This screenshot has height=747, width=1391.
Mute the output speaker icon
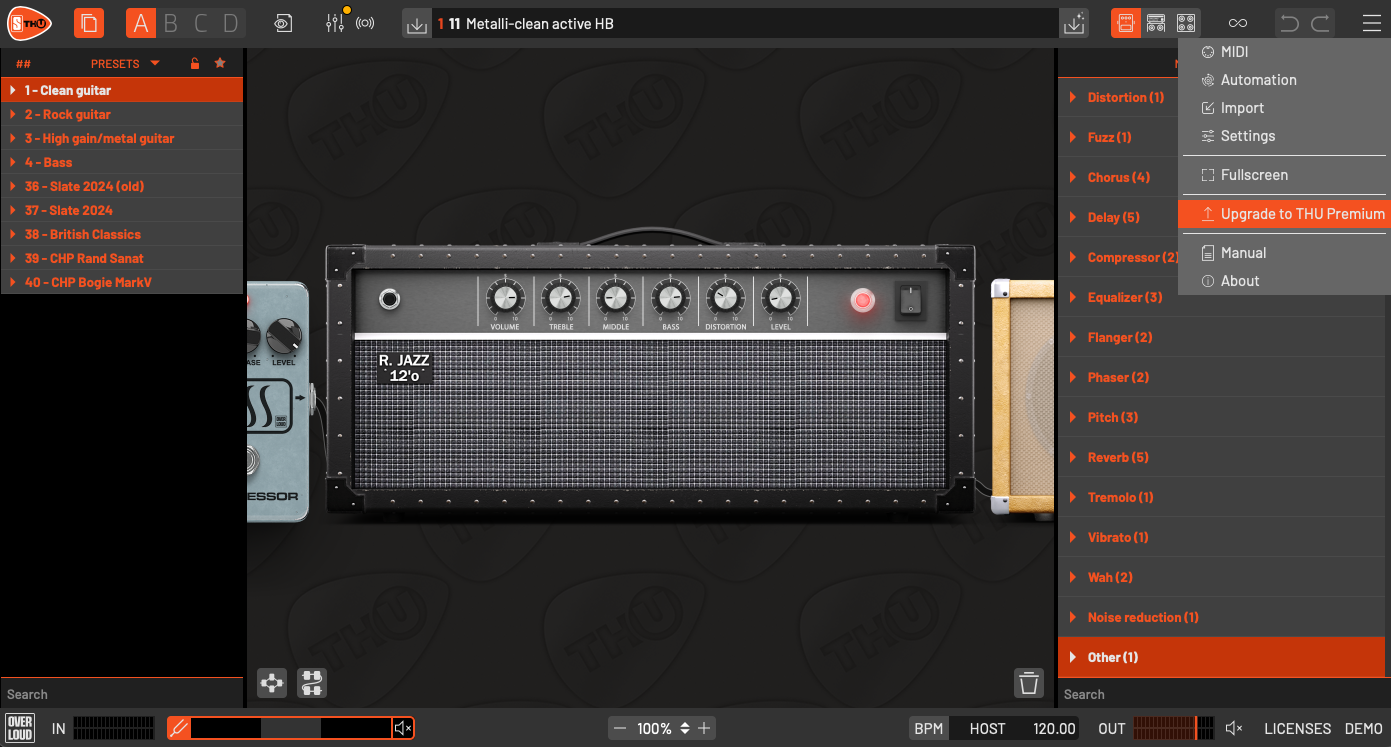coord(1235,728)
